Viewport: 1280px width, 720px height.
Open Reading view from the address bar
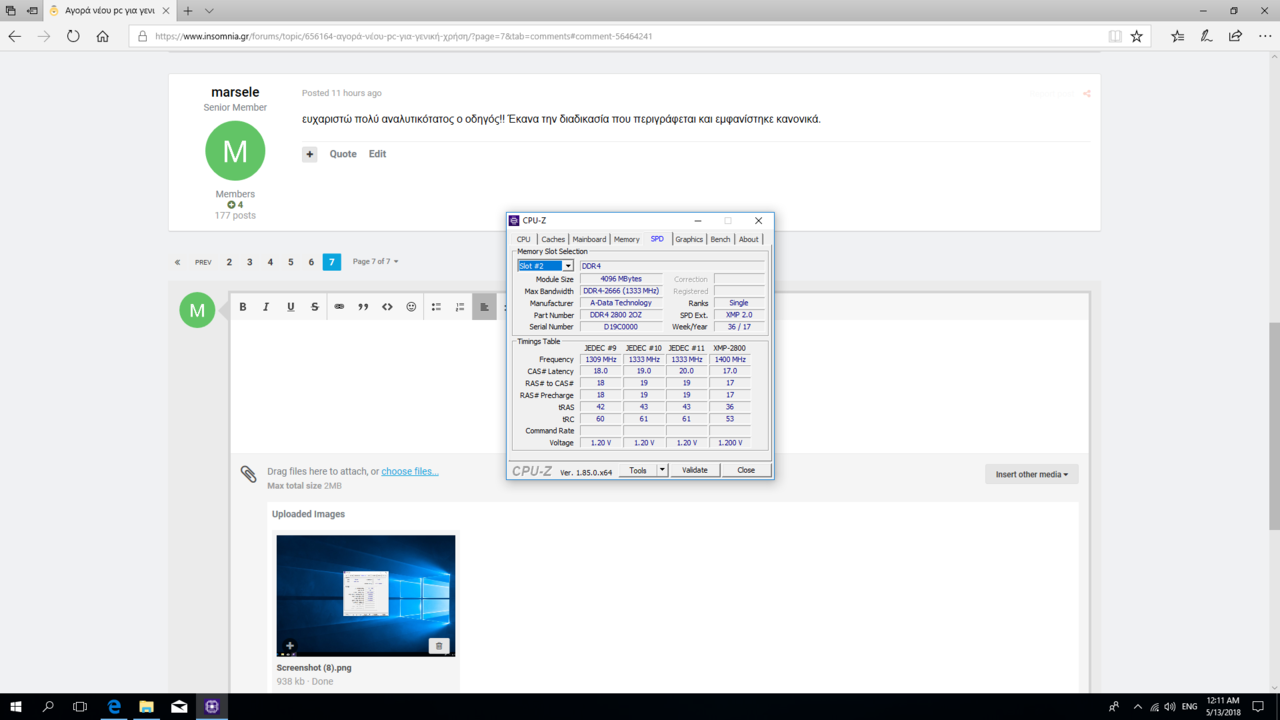(x=1114, y=36)
